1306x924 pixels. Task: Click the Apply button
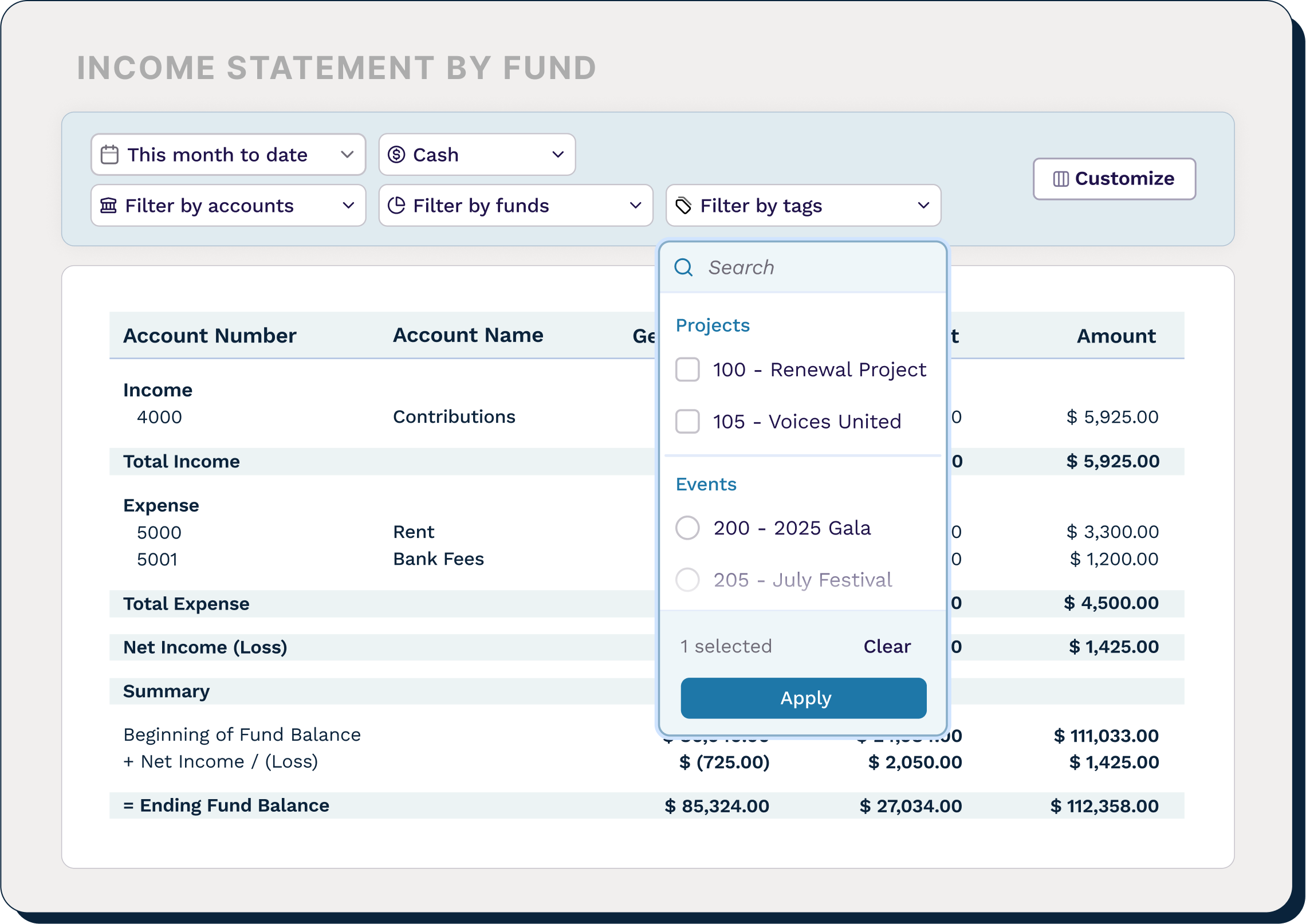coord(803,698)
